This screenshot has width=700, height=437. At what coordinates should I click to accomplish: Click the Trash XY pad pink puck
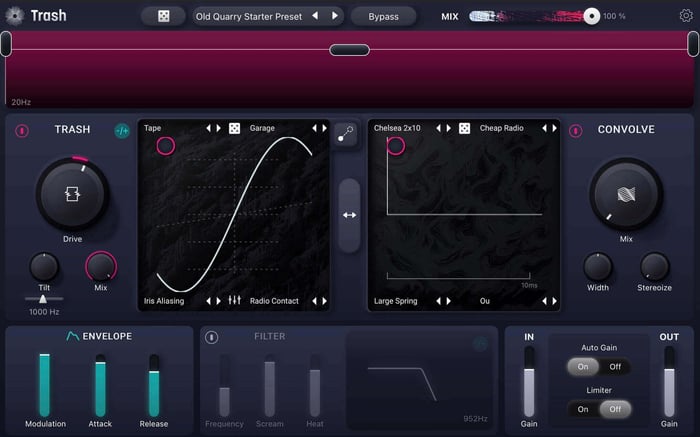[x=166, y=146]
